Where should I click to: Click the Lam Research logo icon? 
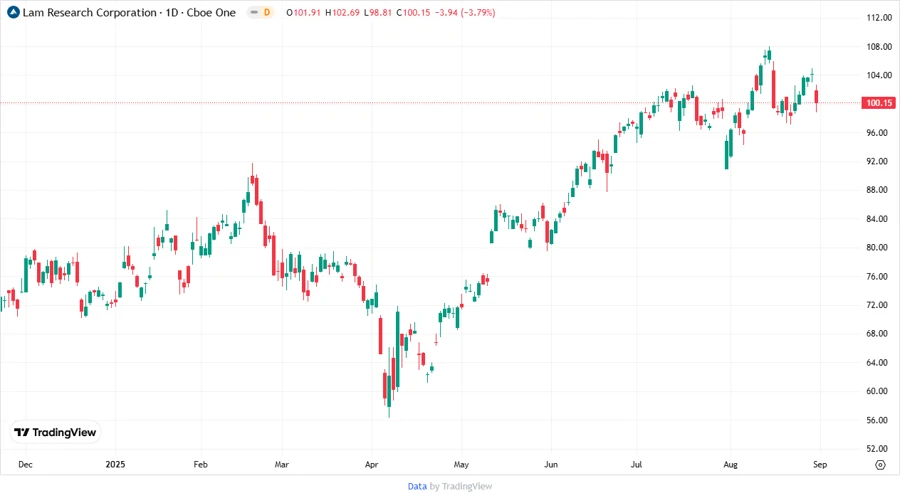pos(13,12)
